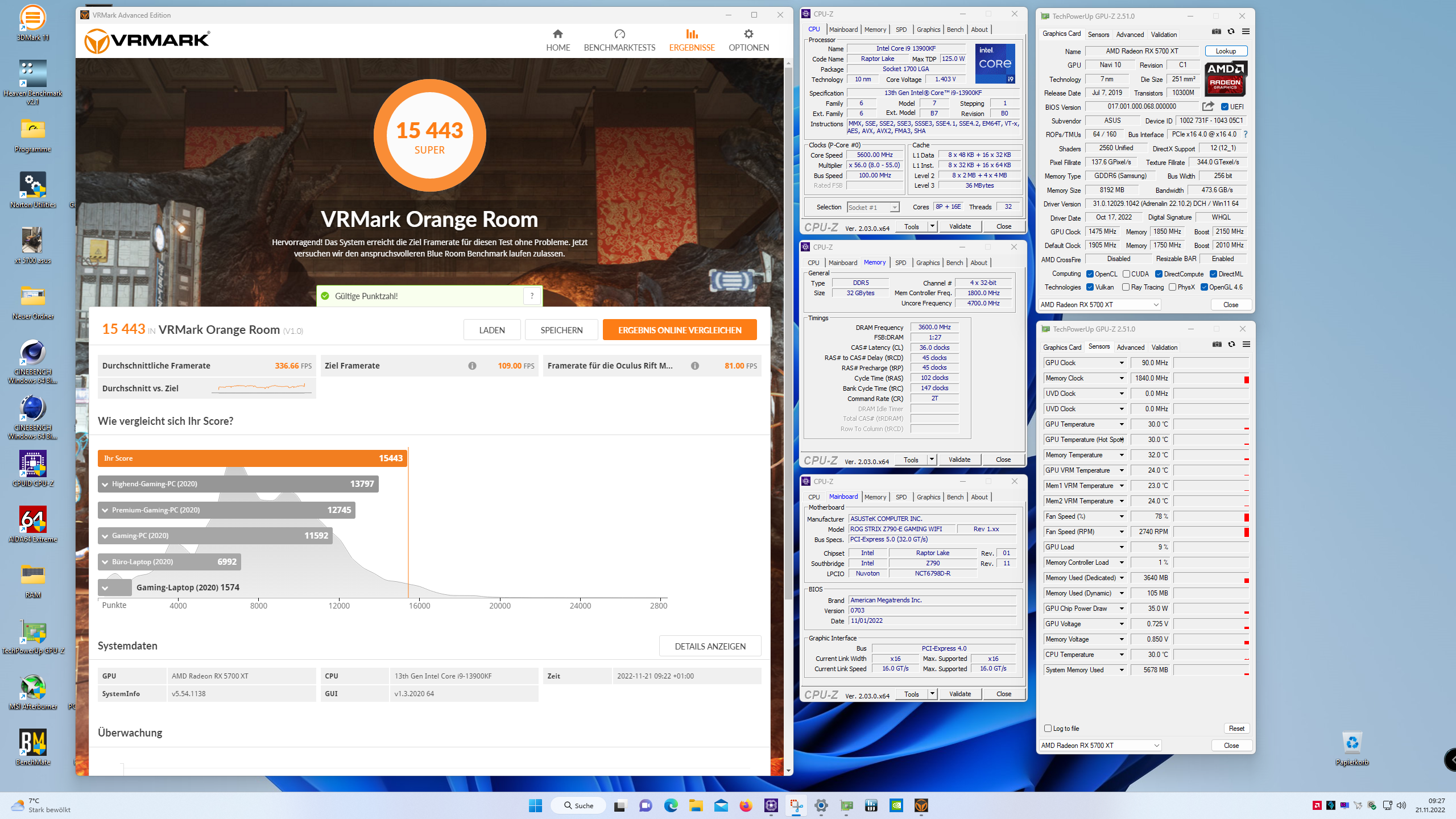
Task: Toggle the Vulkan checkbox in GPU-Z
Action: tap(1090, 287)
